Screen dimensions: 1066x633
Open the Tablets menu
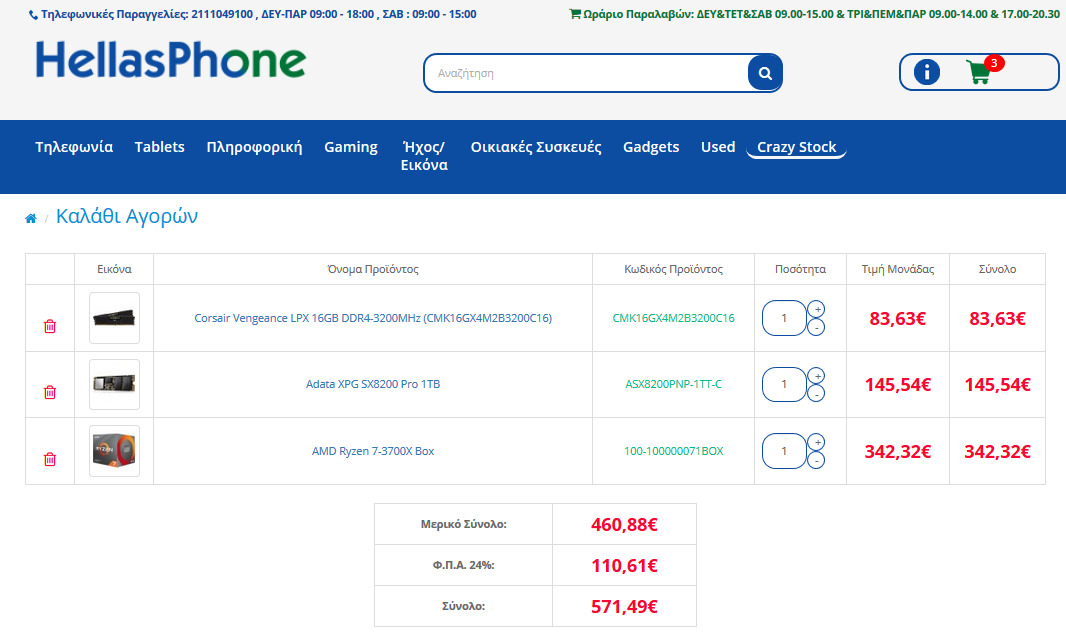coord(160,147)
